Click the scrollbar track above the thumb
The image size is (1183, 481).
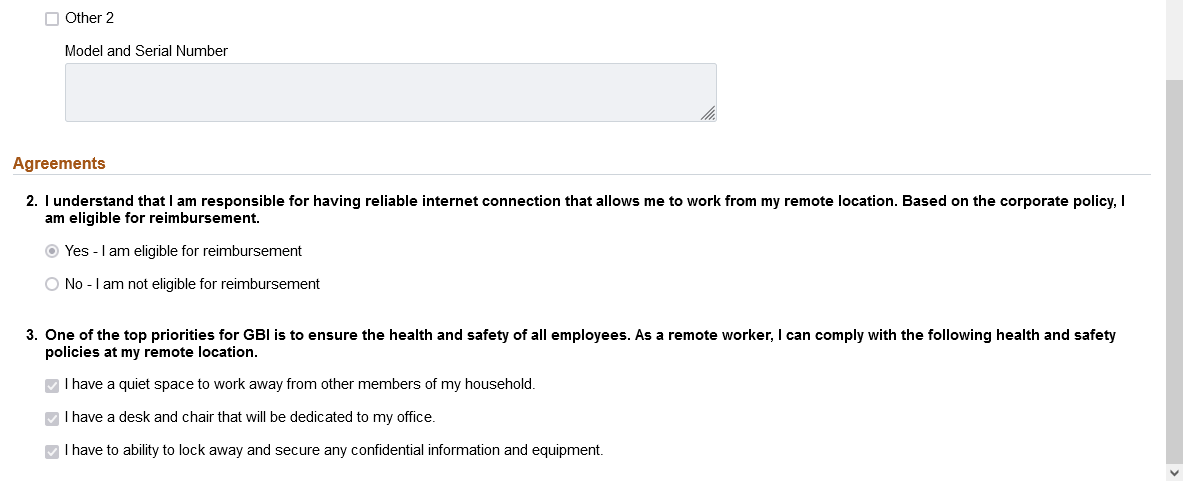pyautogui.click(x=1174, y=38)
